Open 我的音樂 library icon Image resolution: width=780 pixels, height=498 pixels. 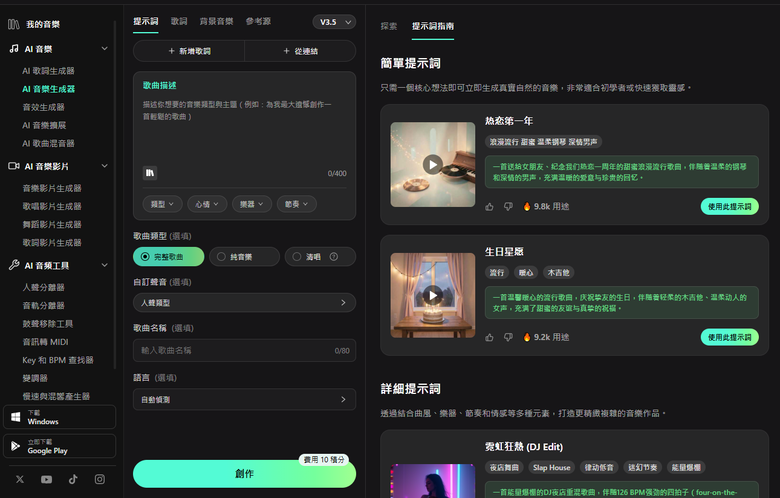(x=14, y=24)
